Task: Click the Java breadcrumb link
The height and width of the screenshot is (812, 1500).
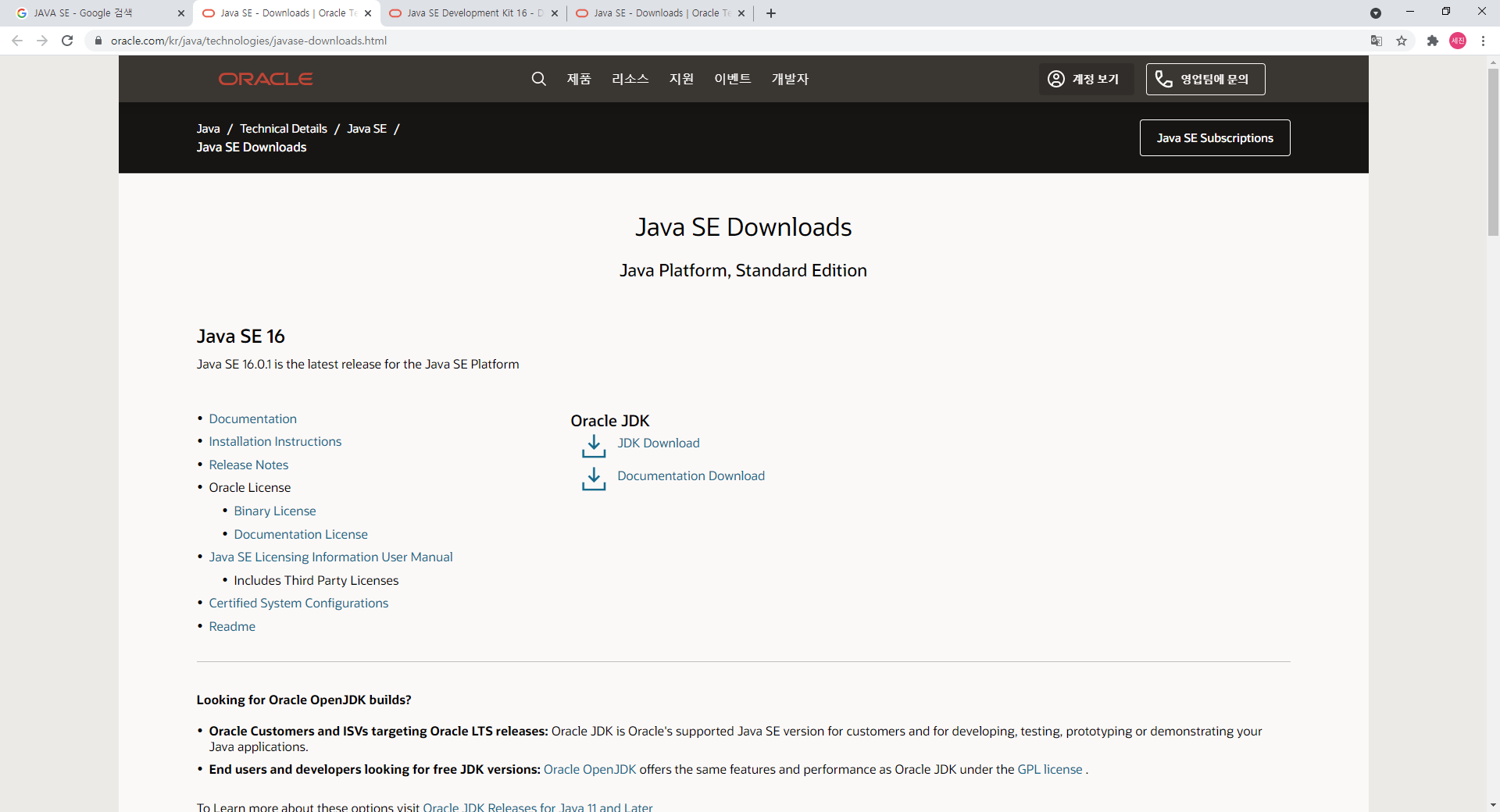Action: coord(208,129)
